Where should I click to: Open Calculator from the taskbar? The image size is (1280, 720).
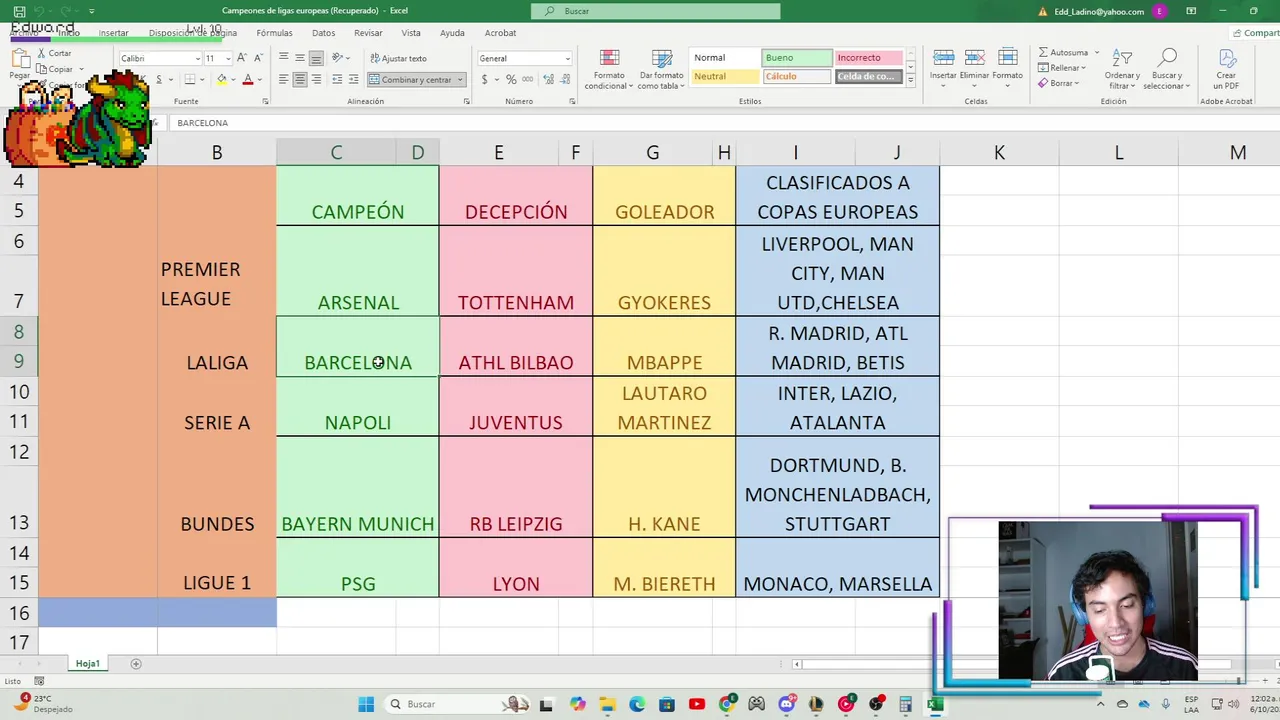point(906,704)
